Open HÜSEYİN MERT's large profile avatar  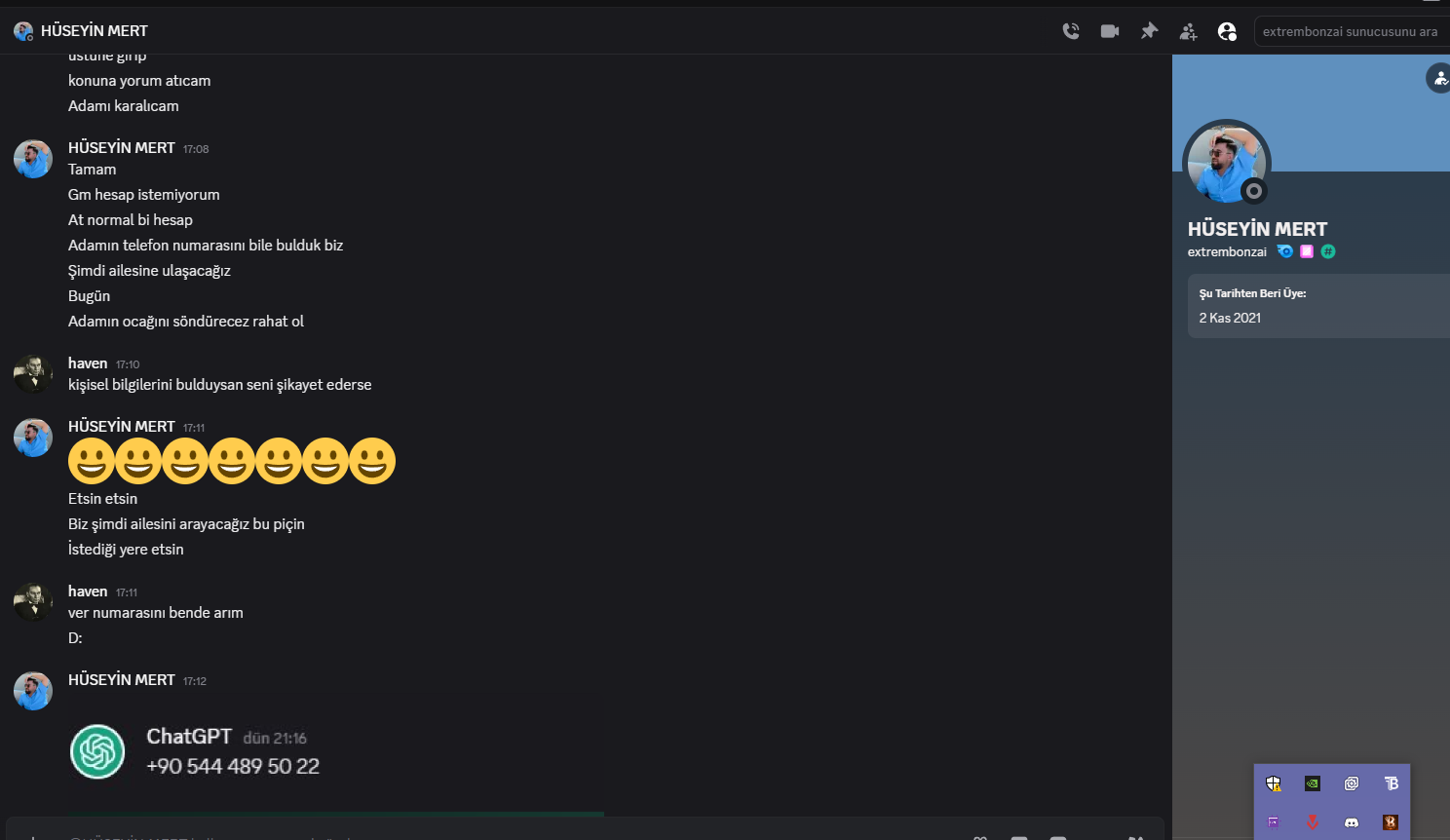pyautogui.click(x=1227, y=164)
